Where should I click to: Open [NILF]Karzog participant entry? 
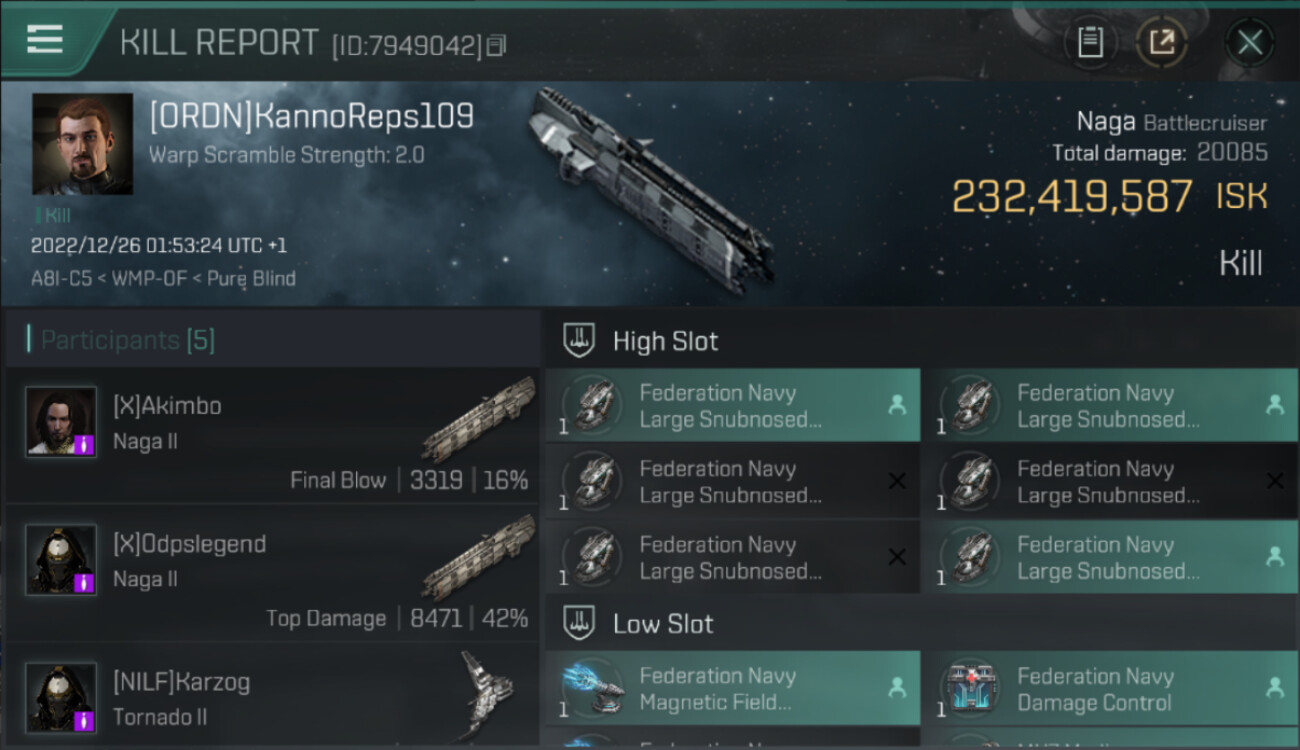tap(272, 695)
